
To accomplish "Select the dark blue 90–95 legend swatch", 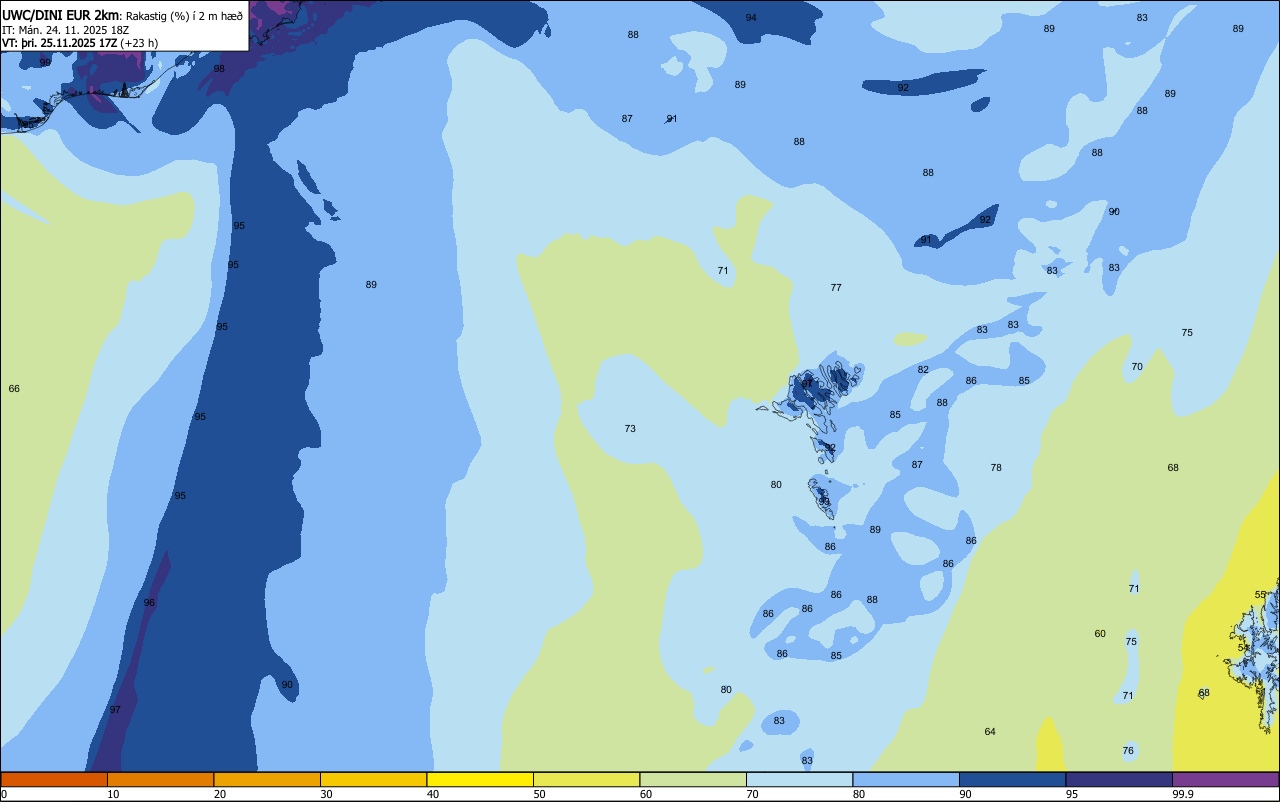I will (1012, 779).
